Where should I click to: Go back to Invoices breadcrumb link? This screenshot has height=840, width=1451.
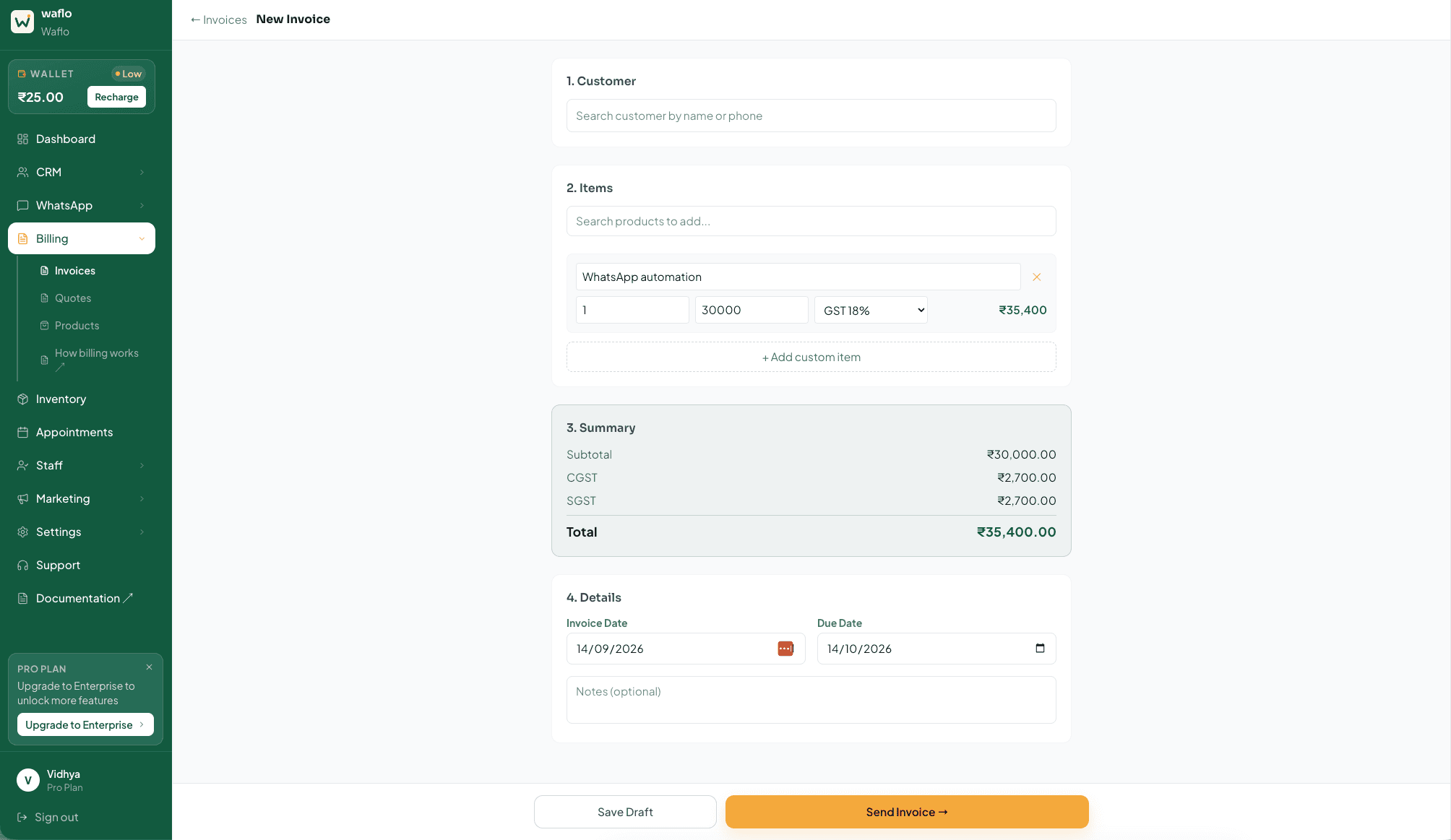click(219, 20)
